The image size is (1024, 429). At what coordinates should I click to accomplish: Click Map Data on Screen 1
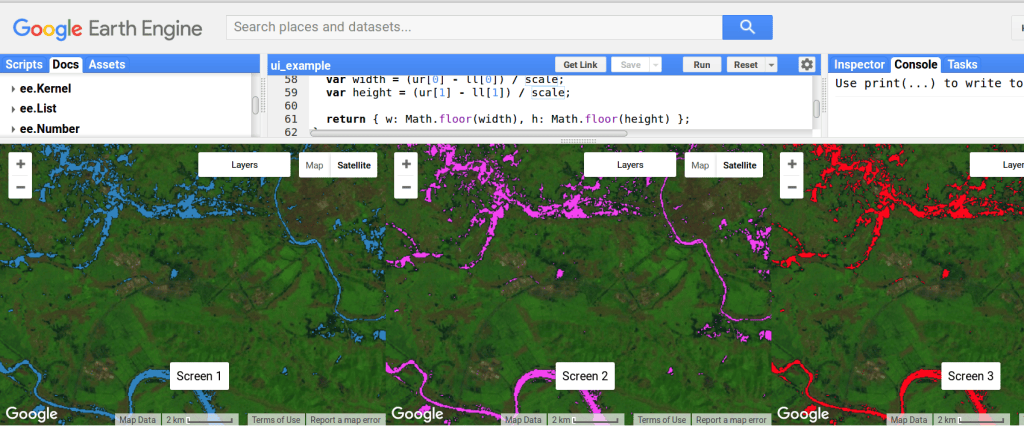137,420
